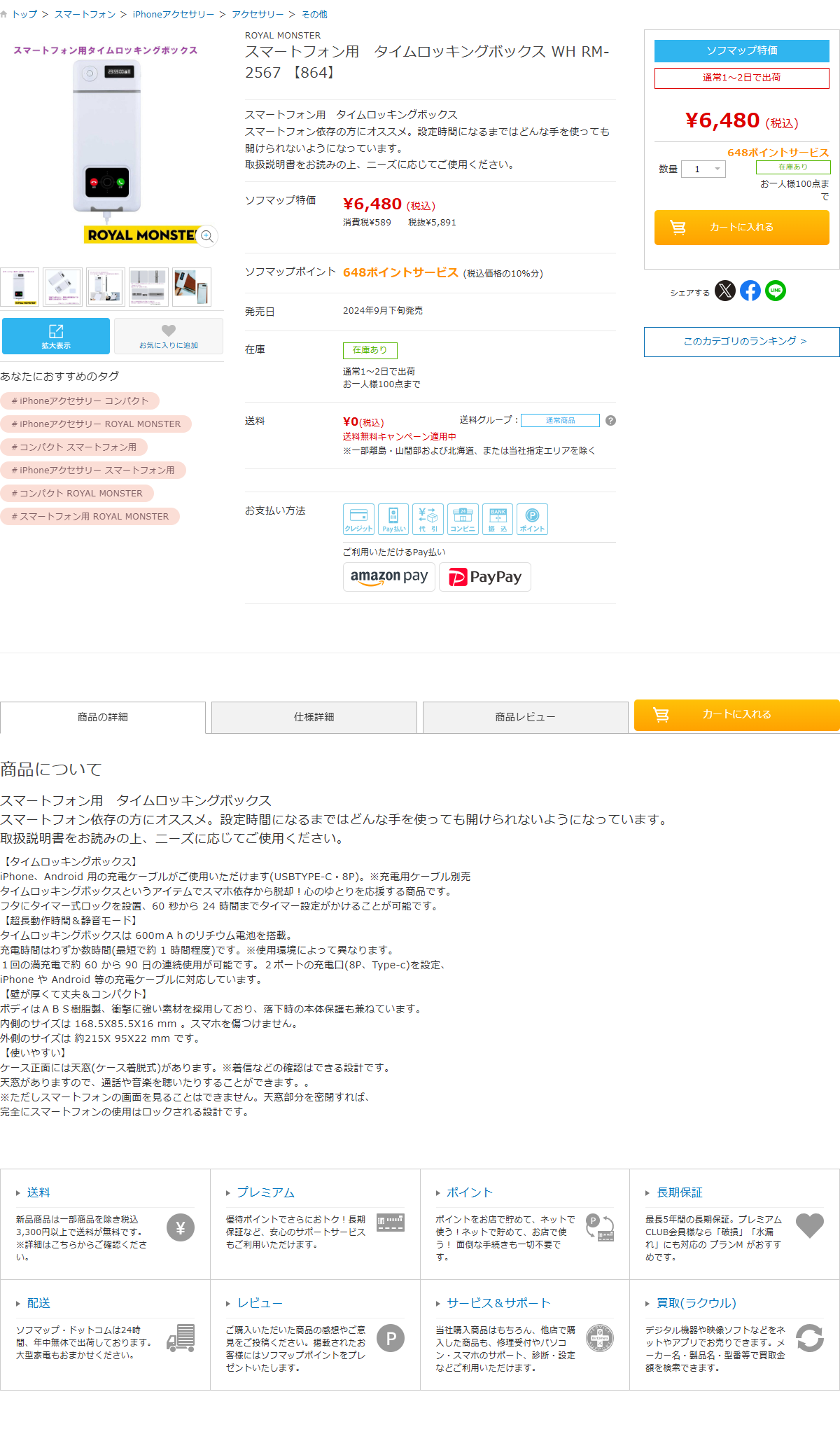840x1441 pixels.
Task: Select the second product thumbnail
Action: click(x=62, y=287)
